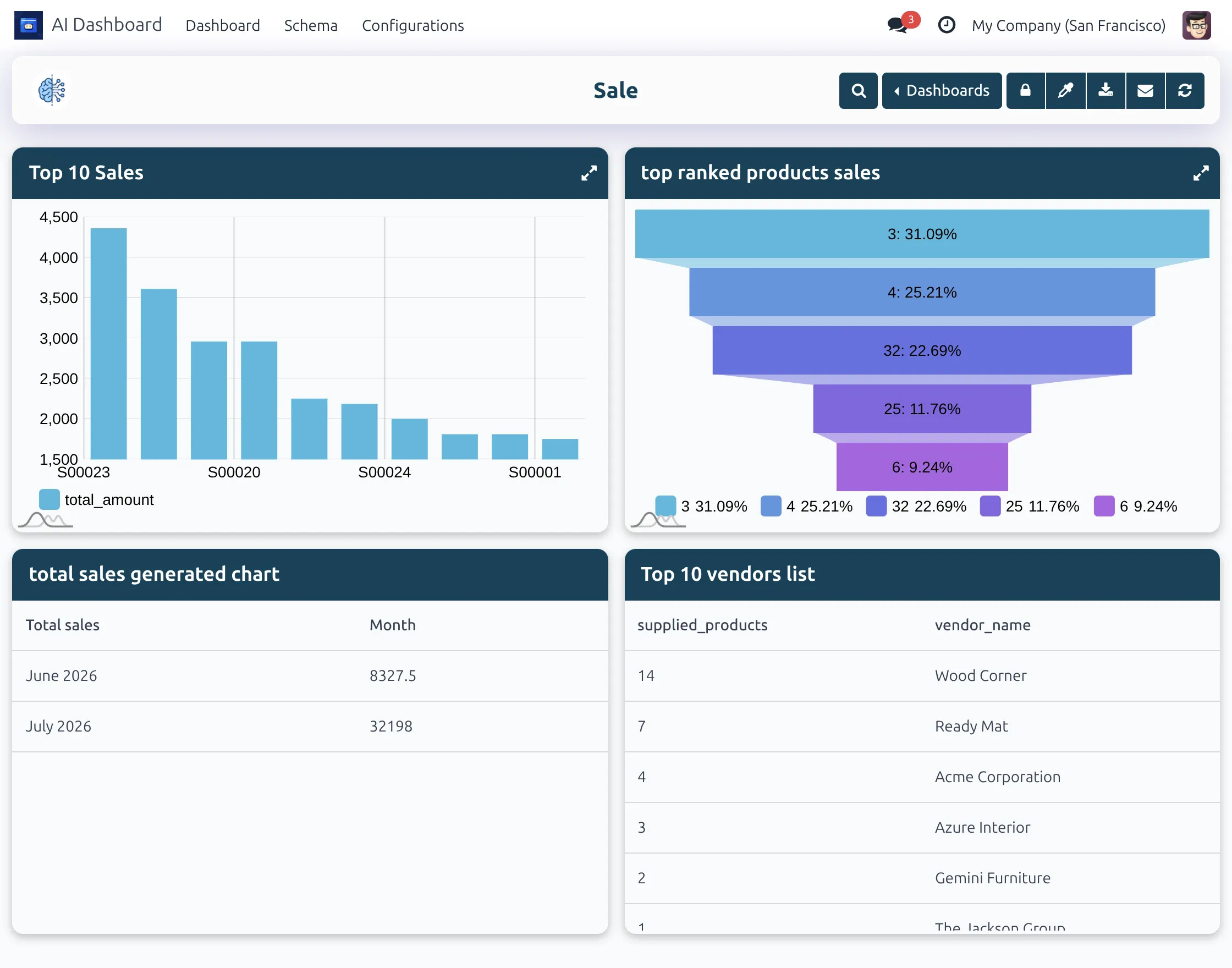Toggle legend entry 3 31.09%

pos(701,505)
